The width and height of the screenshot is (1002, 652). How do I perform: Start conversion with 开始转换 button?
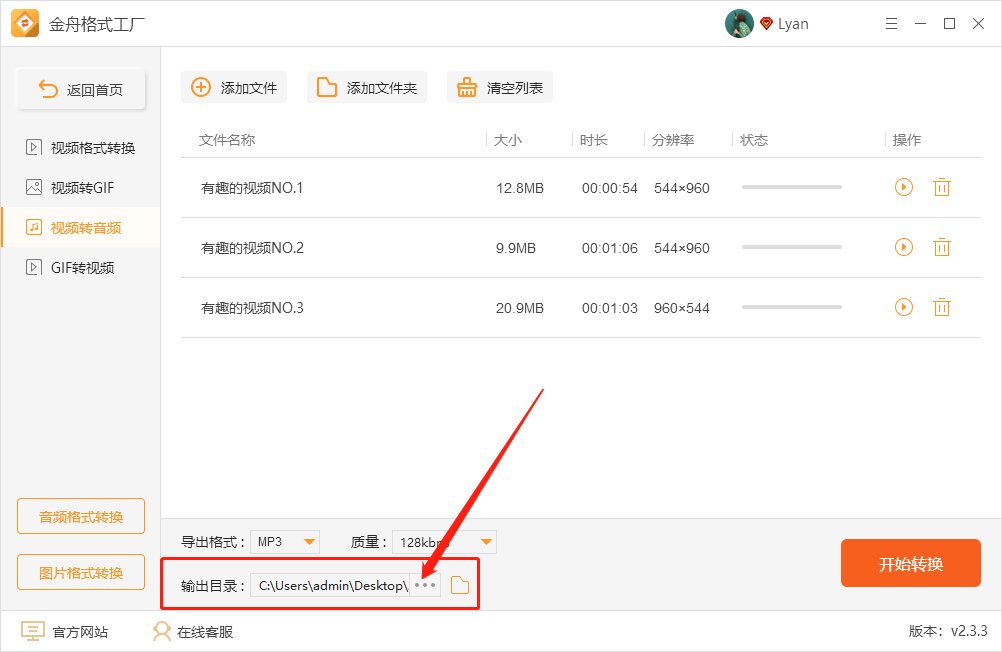(910, 563)
